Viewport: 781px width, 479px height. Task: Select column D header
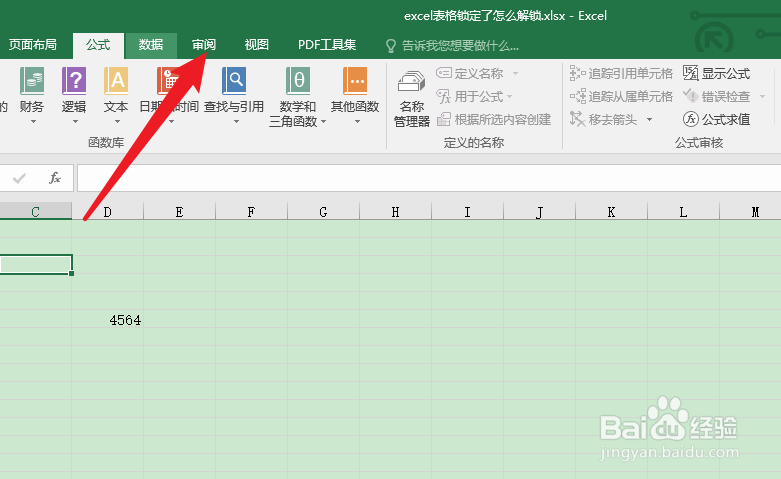[x=108, y=212]
